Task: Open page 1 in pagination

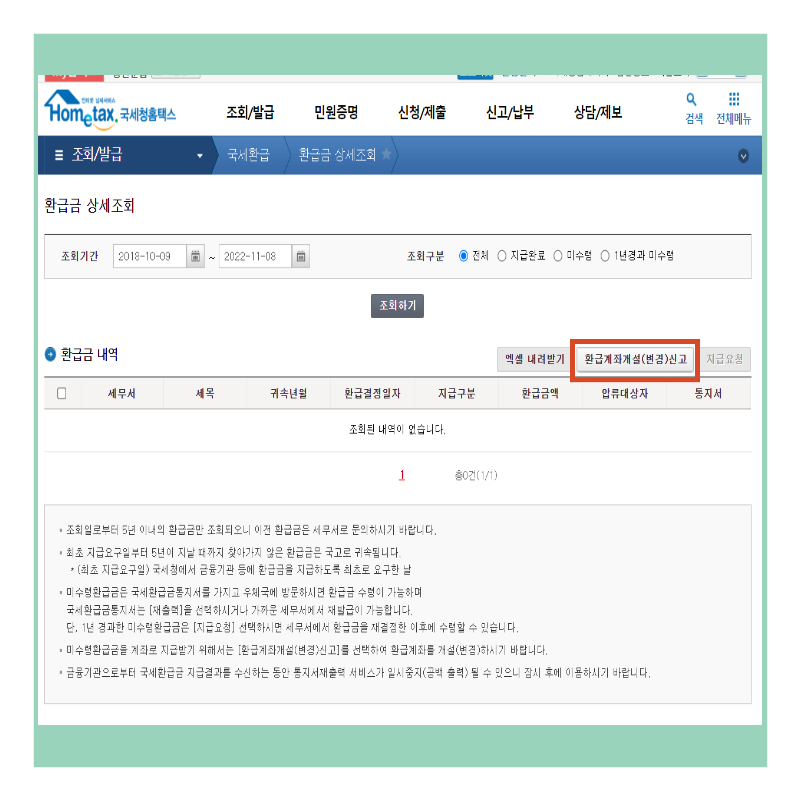Action: coord(402,474)
